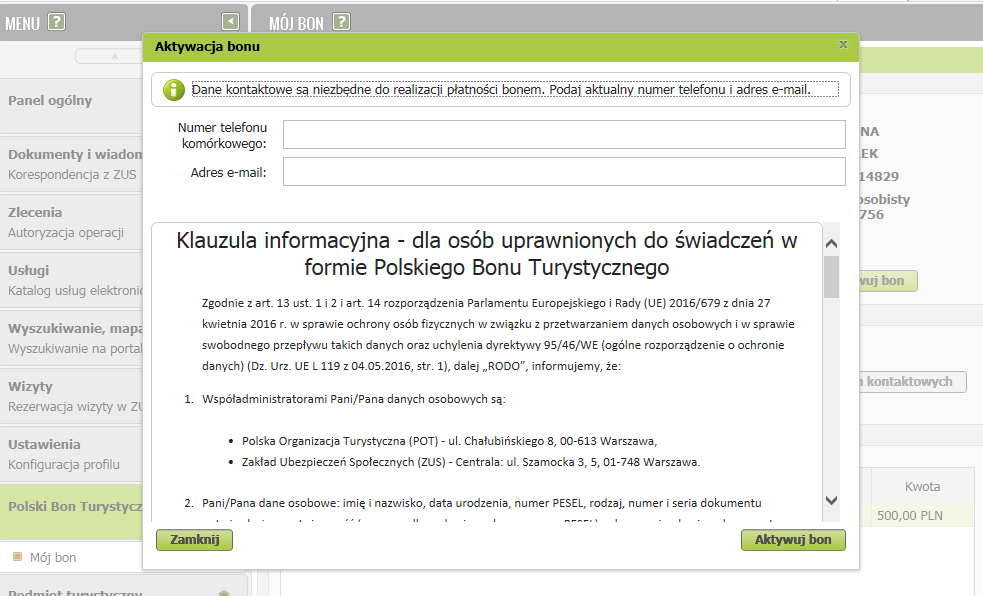Close the Aktywacja bonu dialog with X
983x596 pixels.
pos(843,44)
